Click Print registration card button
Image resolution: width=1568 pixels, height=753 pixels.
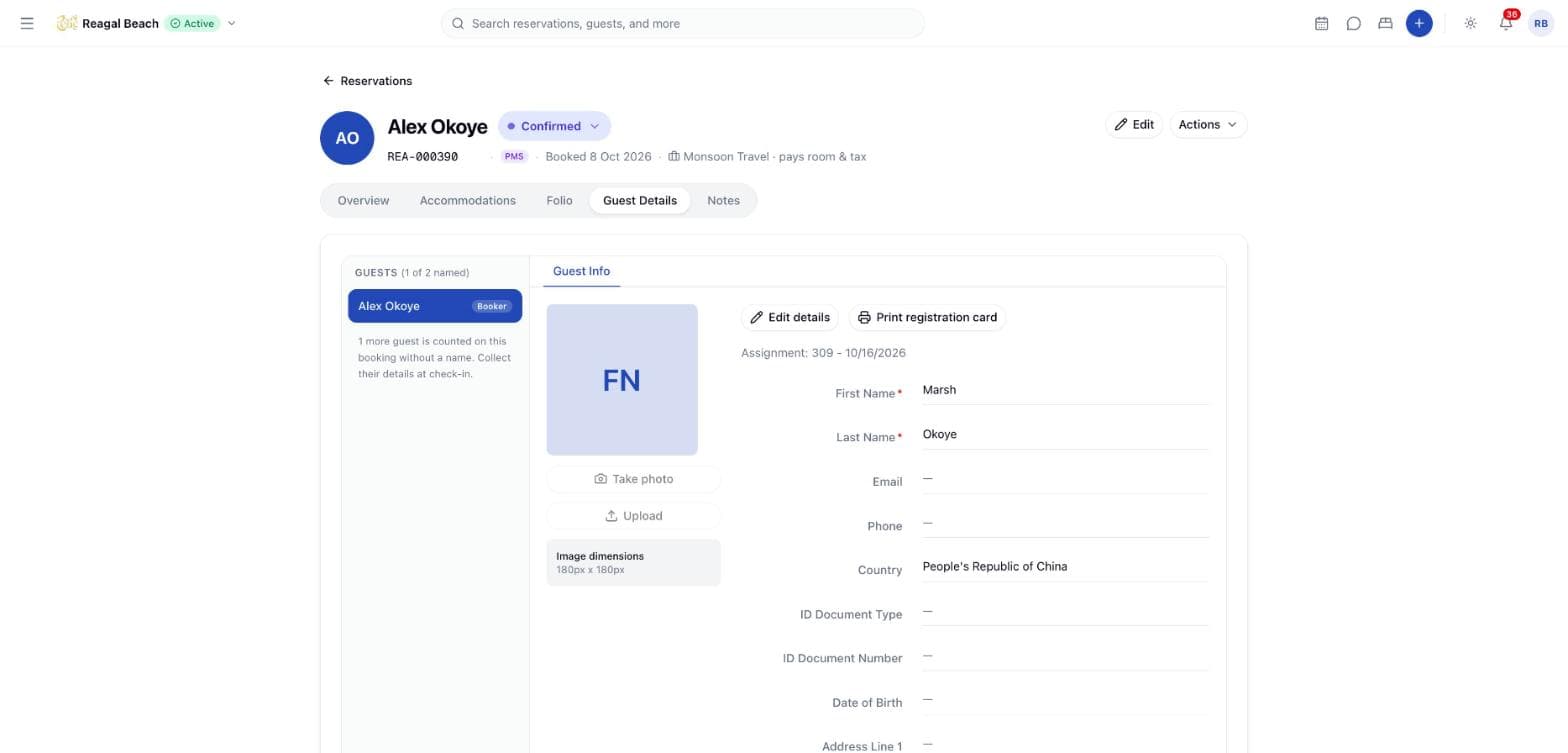(x=927, y=317)
